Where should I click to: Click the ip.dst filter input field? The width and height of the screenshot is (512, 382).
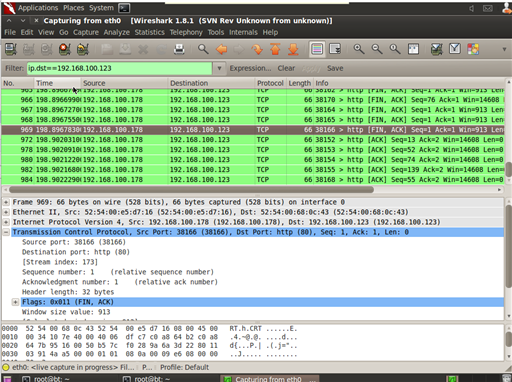click(119, 68)
